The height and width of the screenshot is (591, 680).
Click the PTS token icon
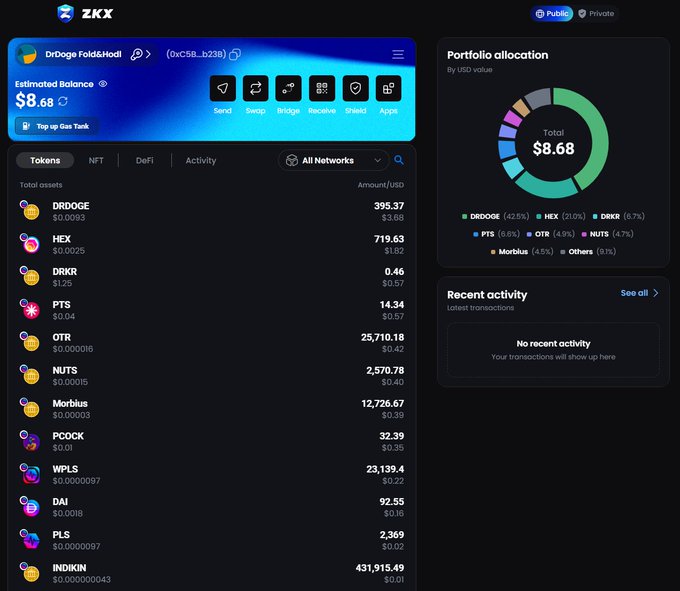click(x=30, y=310)
